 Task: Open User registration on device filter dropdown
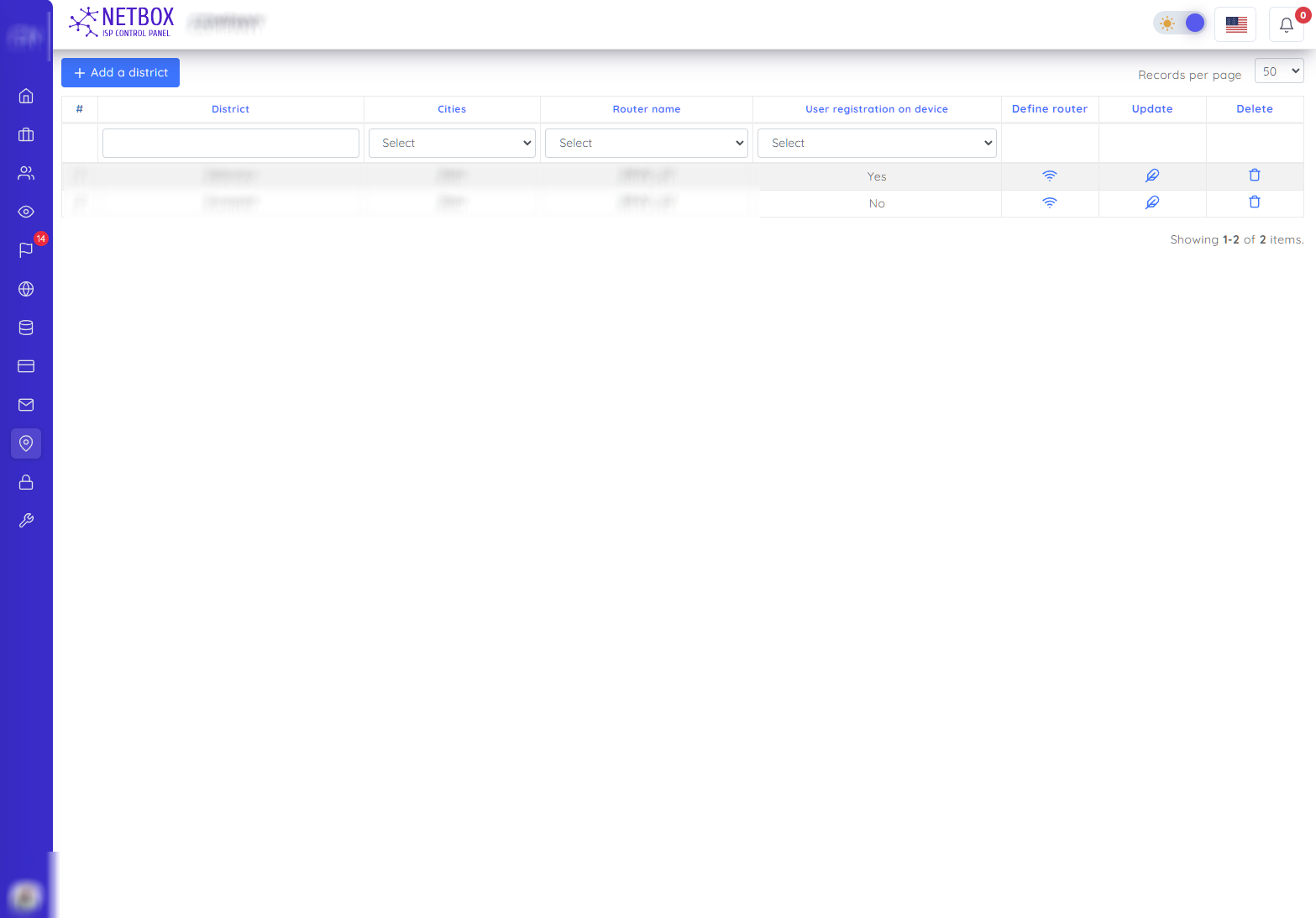point(877,143)
